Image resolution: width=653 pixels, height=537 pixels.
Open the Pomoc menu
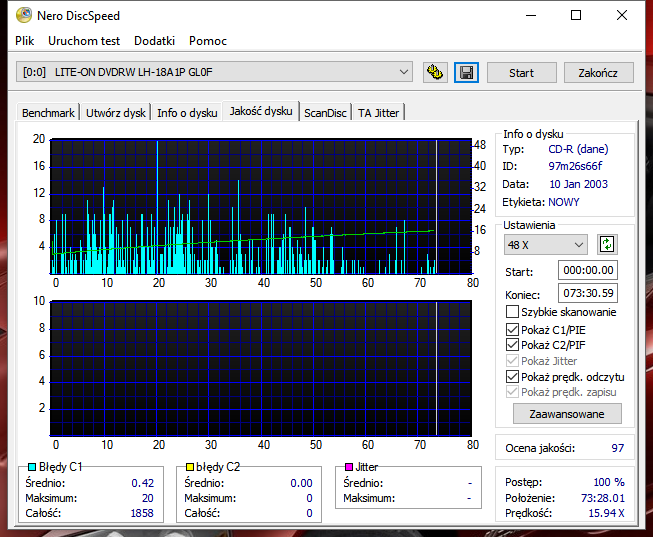point(208,41)
